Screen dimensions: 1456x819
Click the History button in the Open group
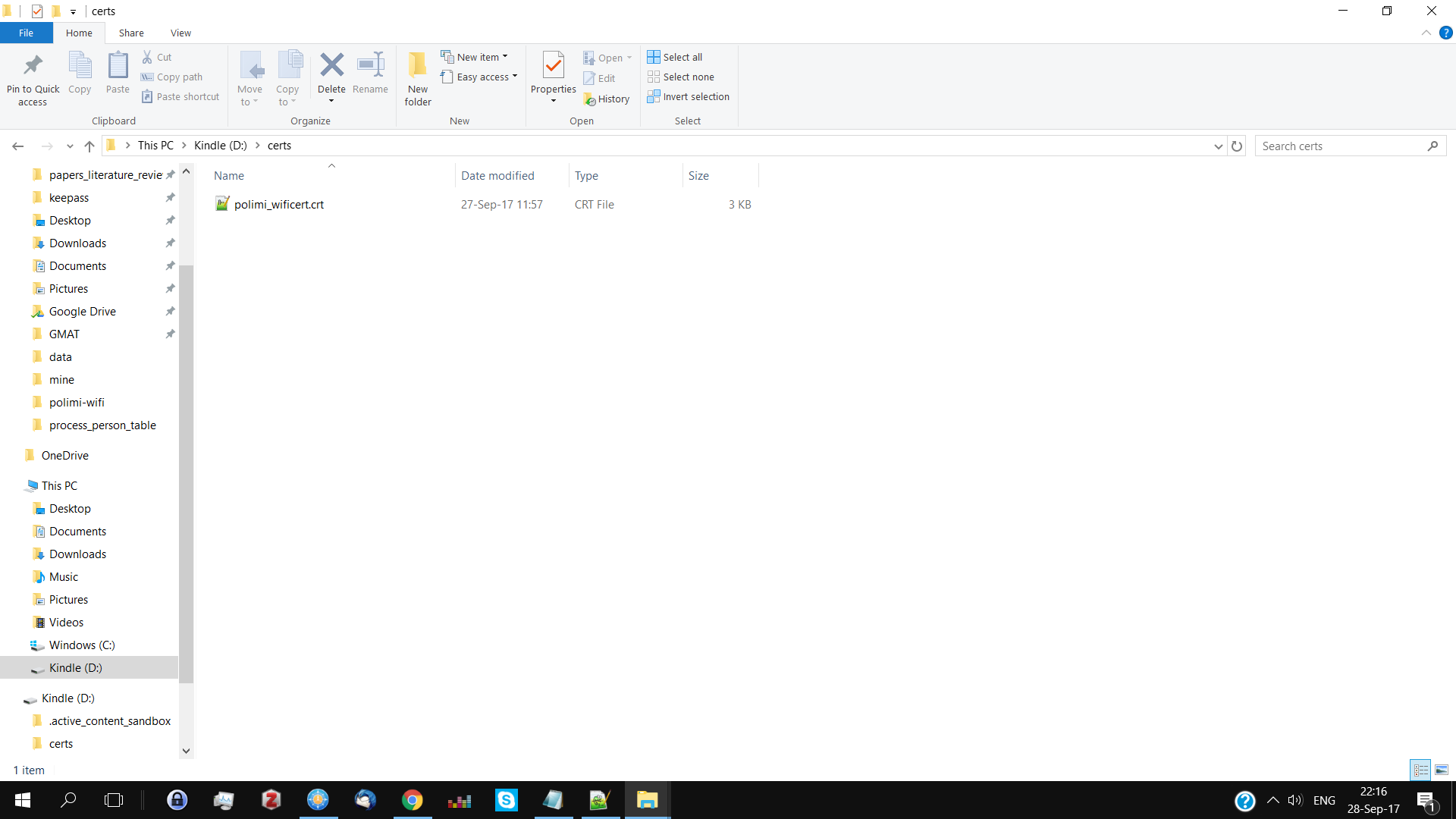(x=607, y=99)
